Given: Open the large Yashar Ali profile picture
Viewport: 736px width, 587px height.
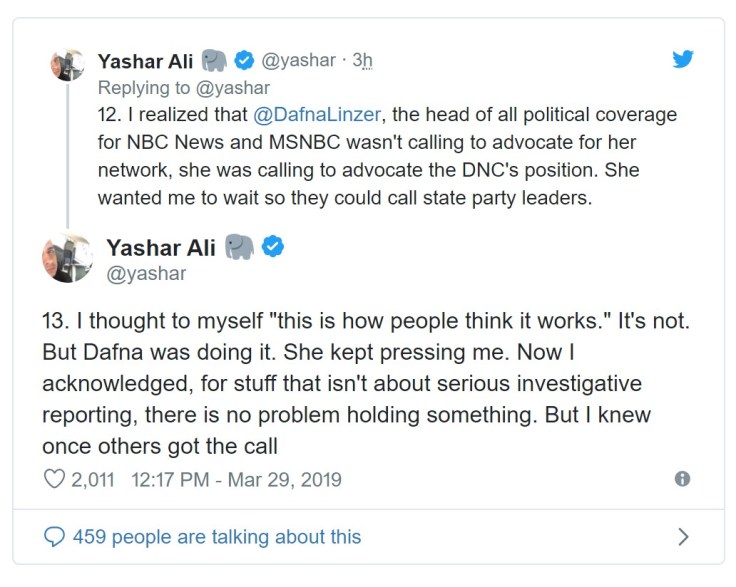Looking at the screenshot, I should click(x=65, y=257).
